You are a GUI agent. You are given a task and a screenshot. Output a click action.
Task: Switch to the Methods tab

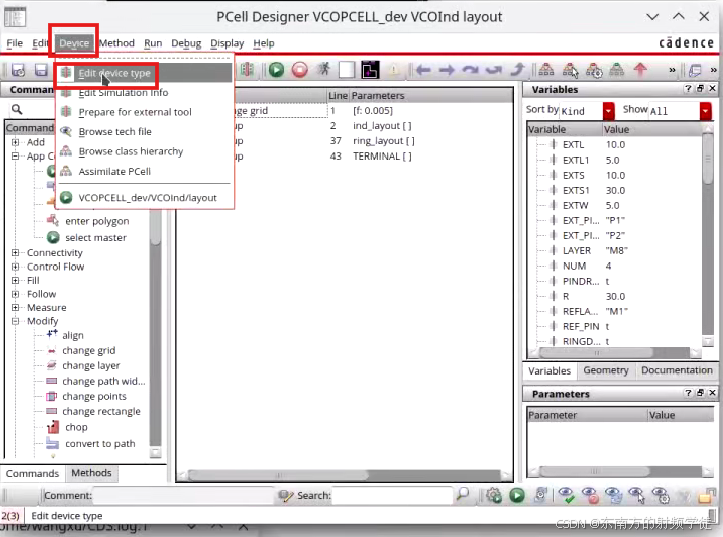[91, 473]
